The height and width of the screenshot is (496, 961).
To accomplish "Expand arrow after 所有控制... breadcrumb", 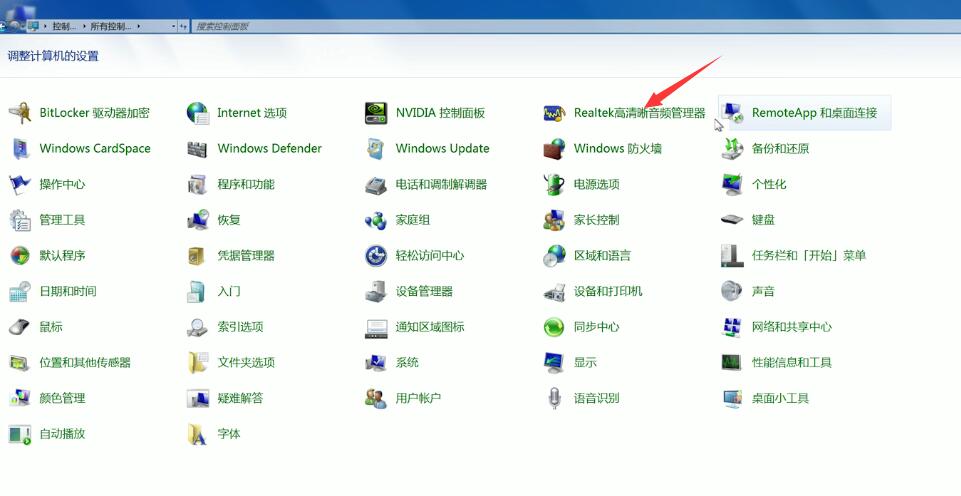I will pyautogui.click(x=139, y=26).
